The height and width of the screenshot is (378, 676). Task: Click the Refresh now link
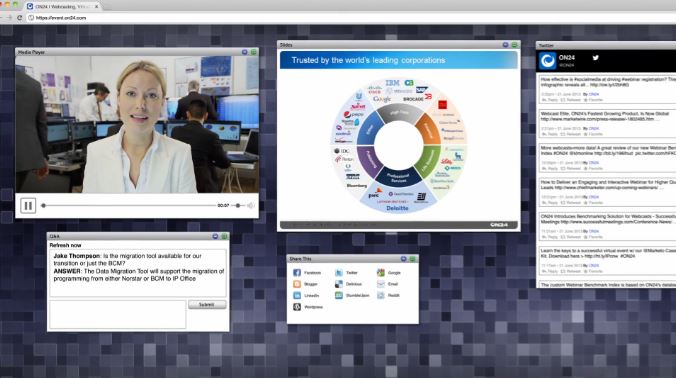(65, 245)
